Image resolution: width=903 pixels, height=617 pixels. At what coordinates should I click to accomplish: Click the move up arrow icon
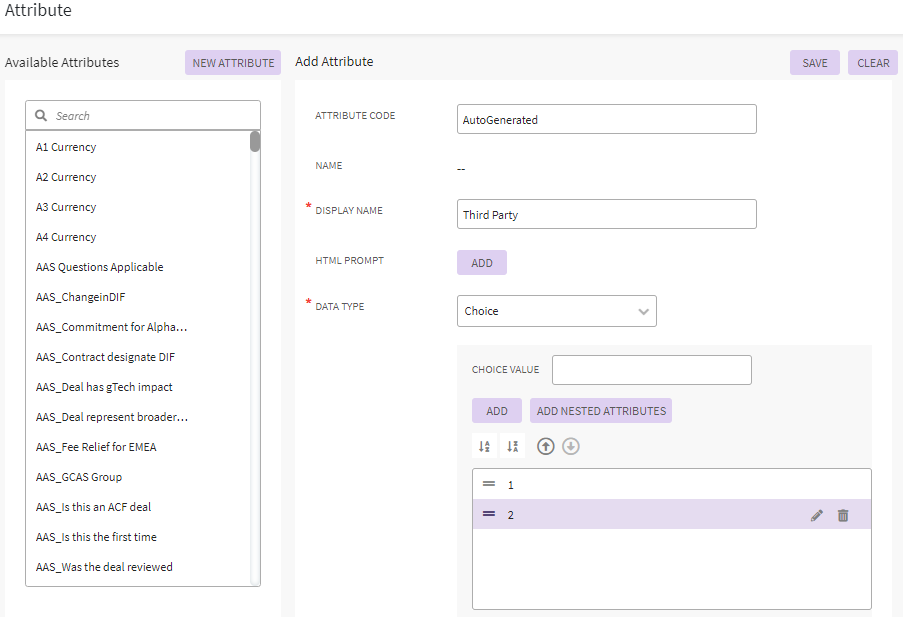545,446
